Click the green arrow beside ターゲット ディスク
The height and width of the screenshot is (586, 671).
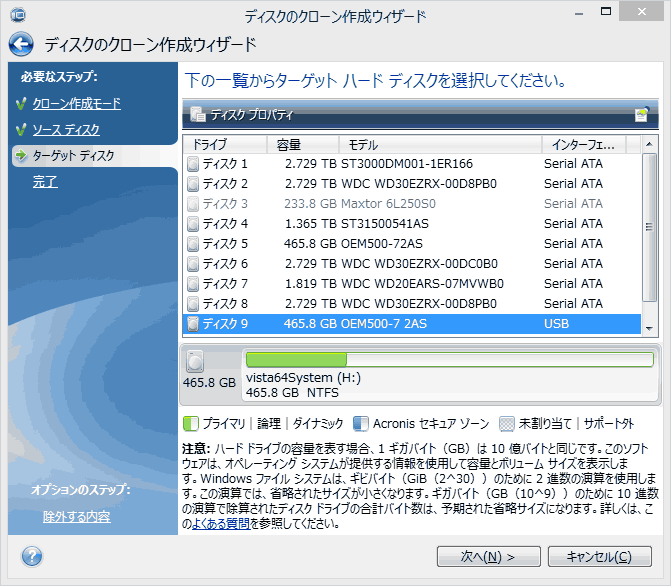tap(21, 155)
